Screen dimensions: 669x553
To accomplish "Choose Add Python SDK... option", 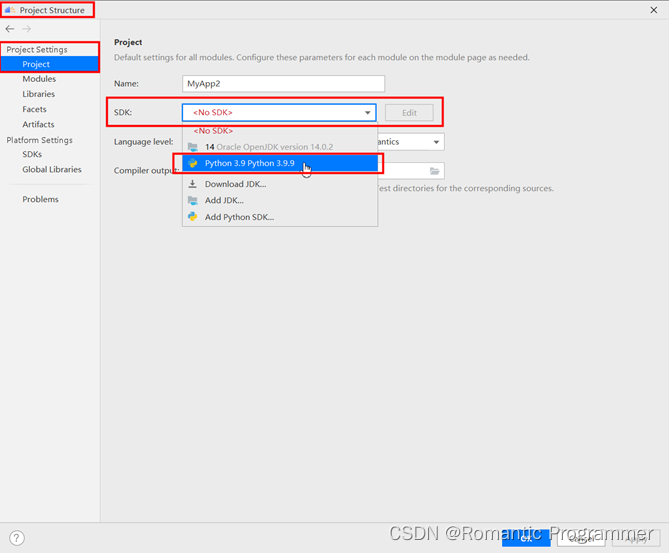I will tap(280, 217).
